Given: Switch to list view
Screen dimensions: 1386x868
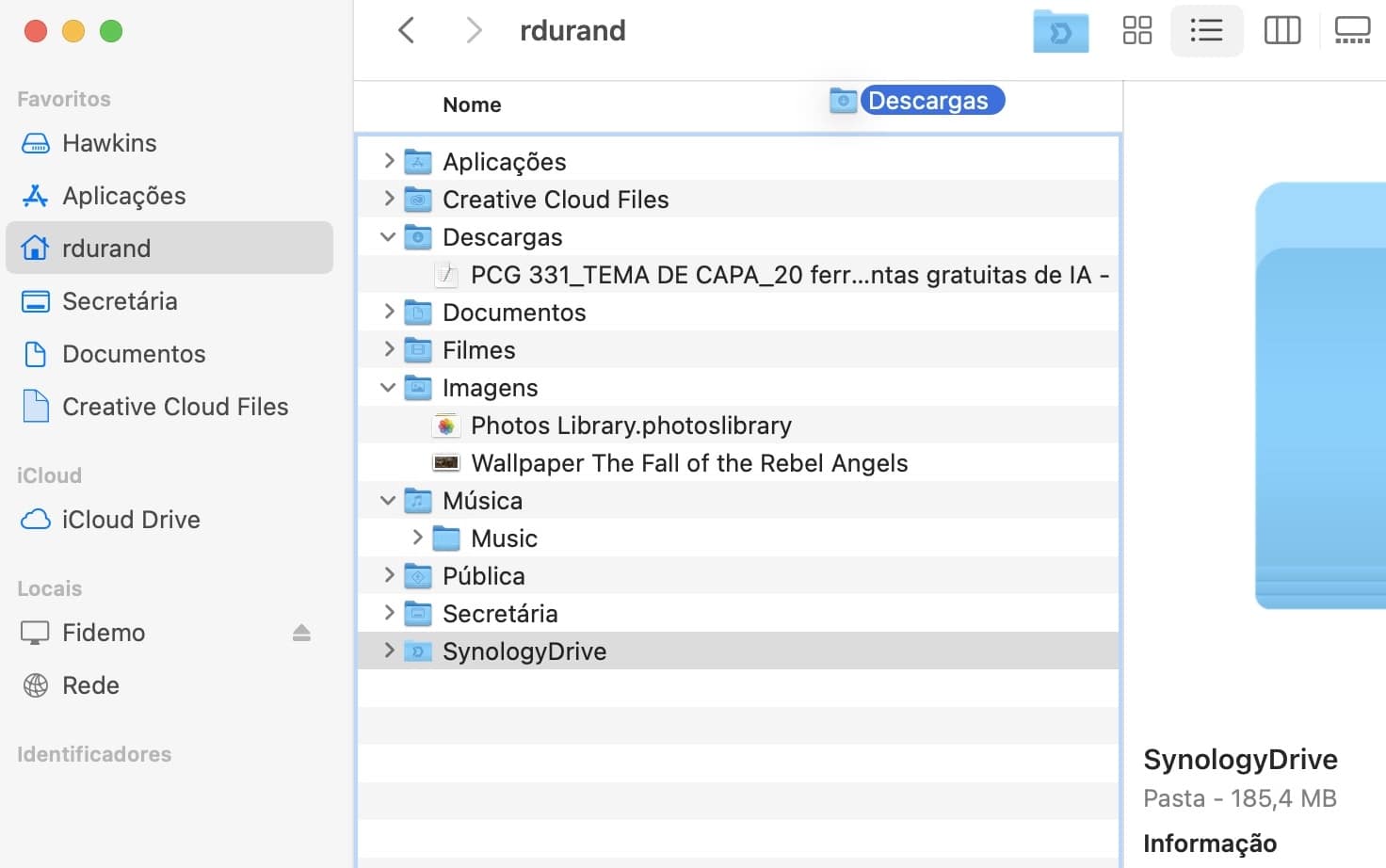Looking at the screenshot, I should (1206, 30).
